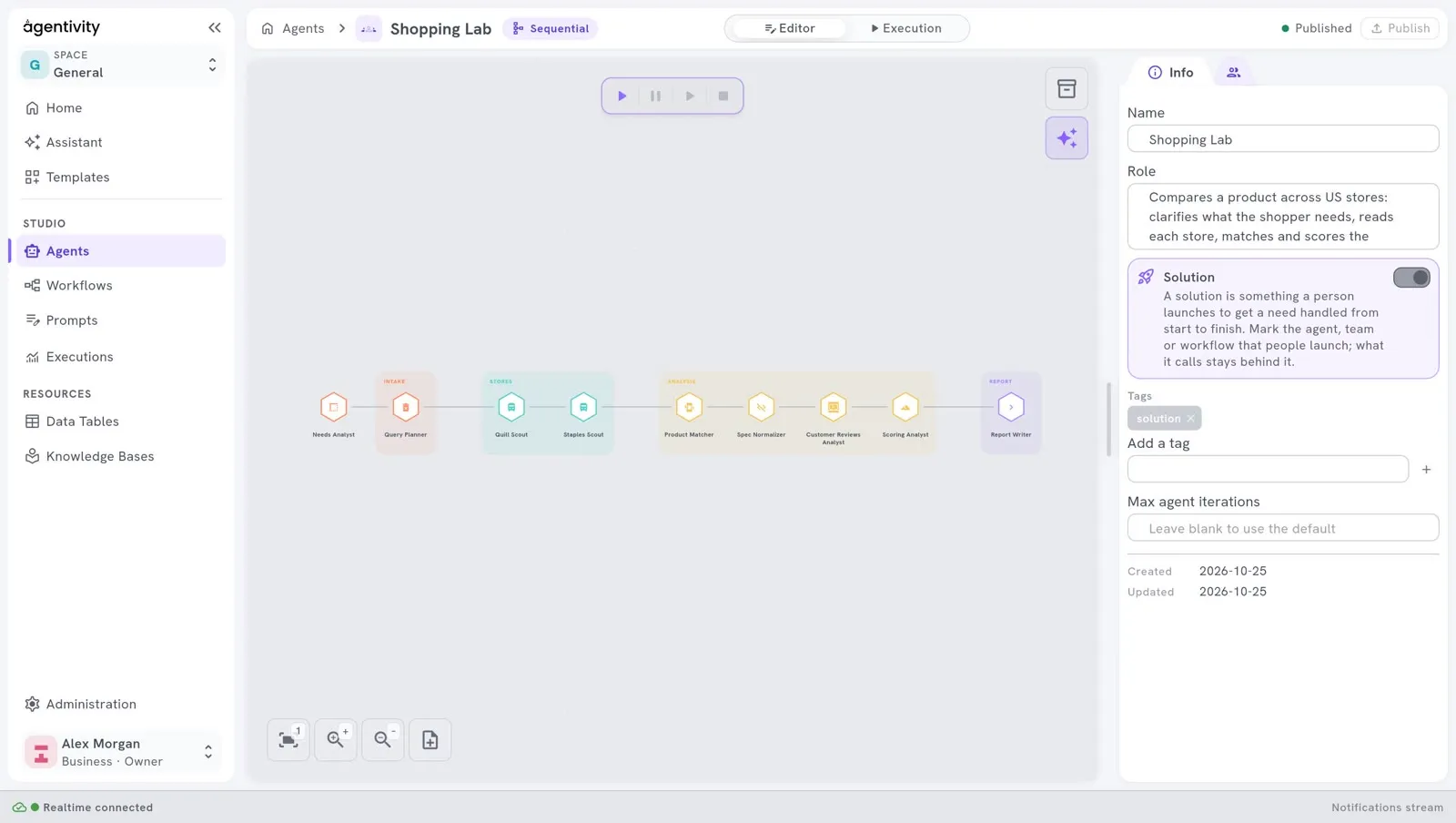Click the plus button to add a tag
The width and height of the screenshot is (1456, 823).
(x=1426, y=470)
